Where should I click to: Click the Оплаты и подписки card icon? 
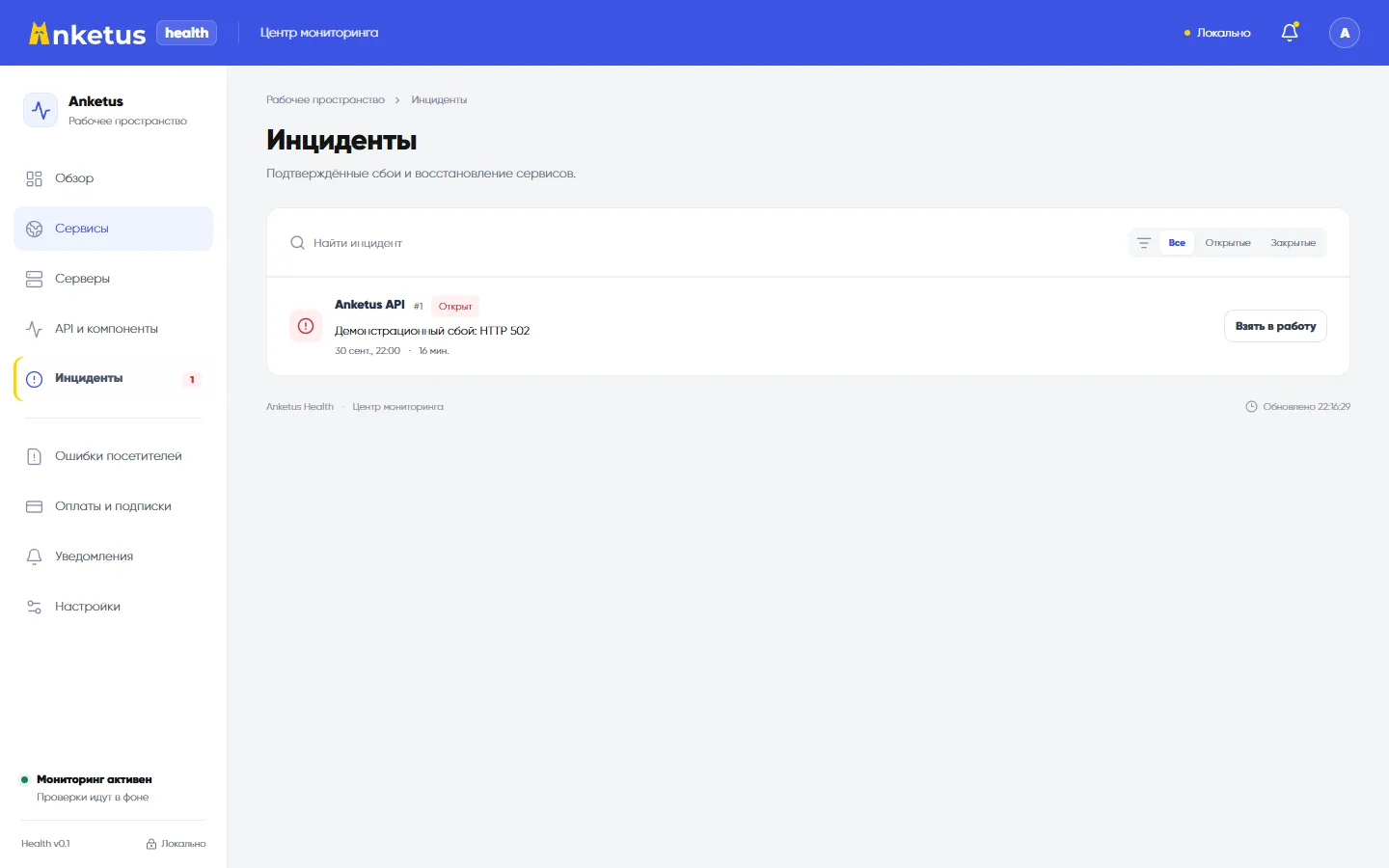point(35,506)
